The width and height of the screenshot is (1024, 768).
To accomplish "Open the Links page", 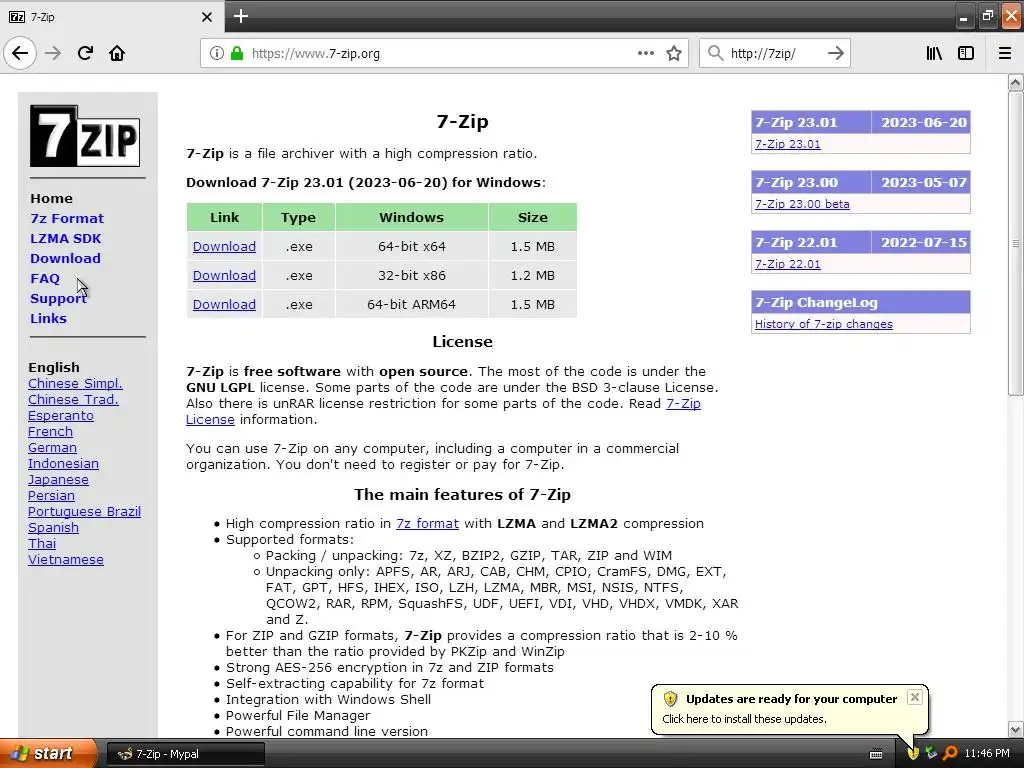I will [x=48, y=319].
